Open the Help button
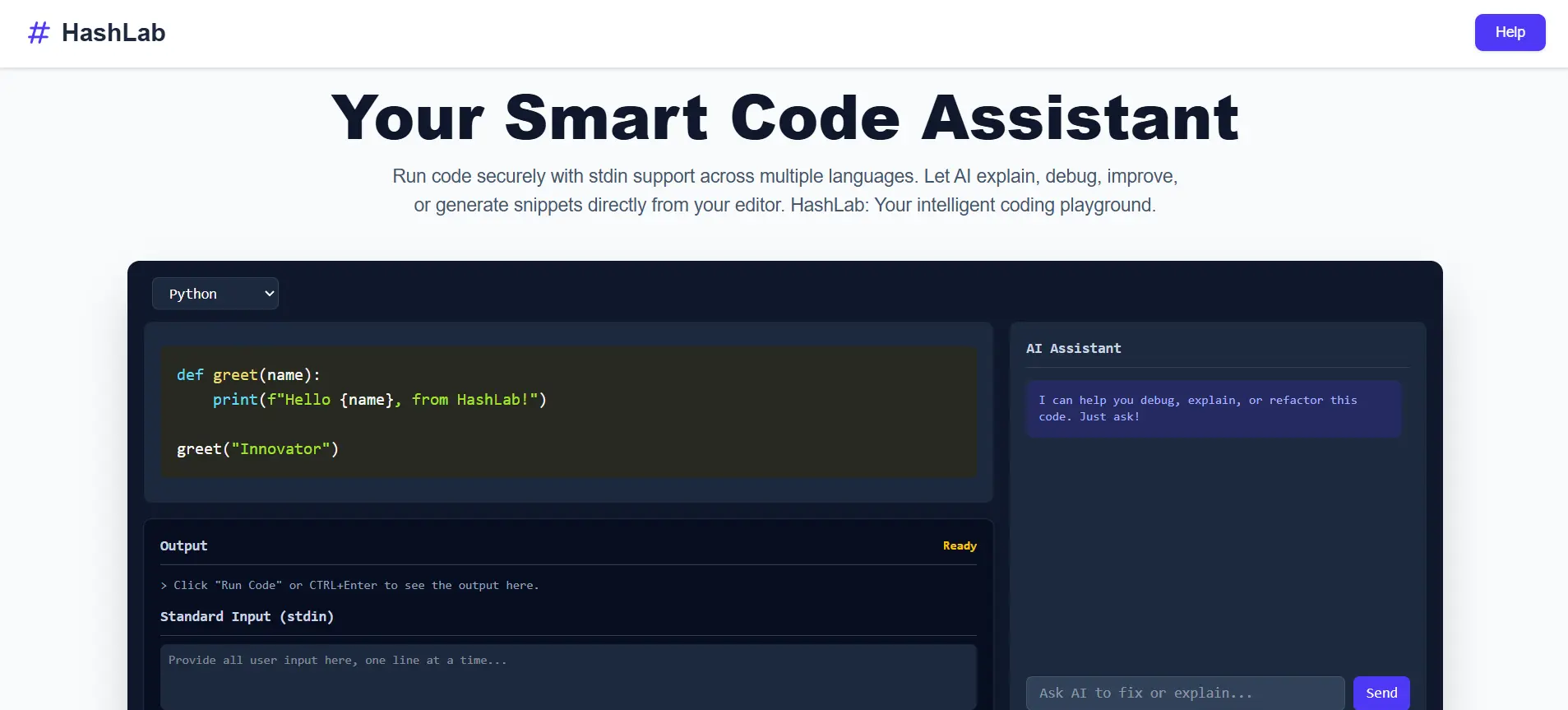This screenshot has height=710, width=1568. (x=1509, y=33)
